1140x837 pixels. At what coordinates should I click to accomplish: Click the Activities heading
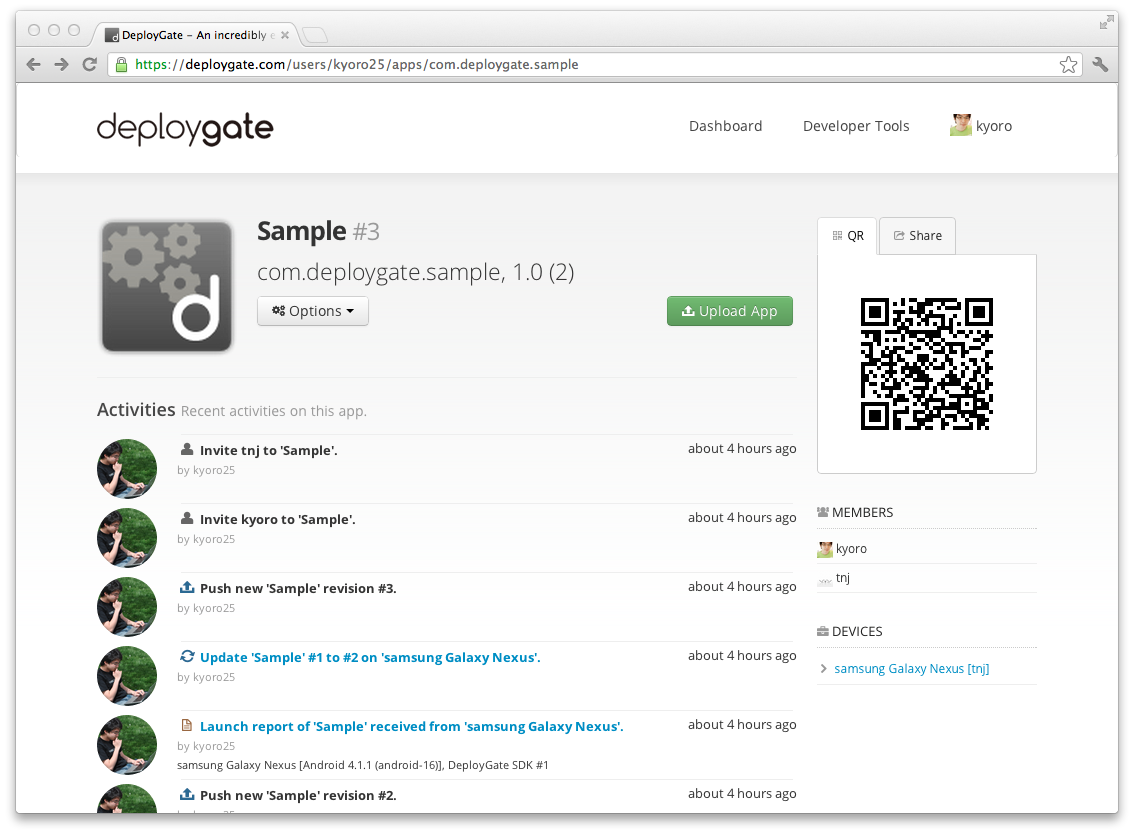(137, 410)
